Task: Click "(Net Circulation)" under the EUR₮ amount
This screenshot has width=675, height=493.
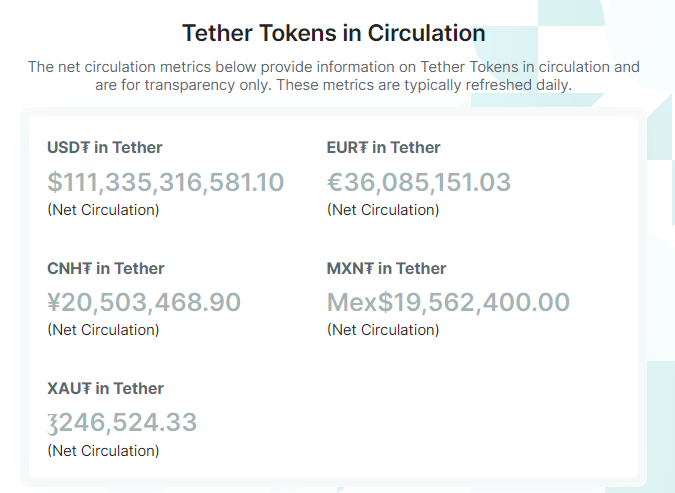Action: tap(383, 210)
